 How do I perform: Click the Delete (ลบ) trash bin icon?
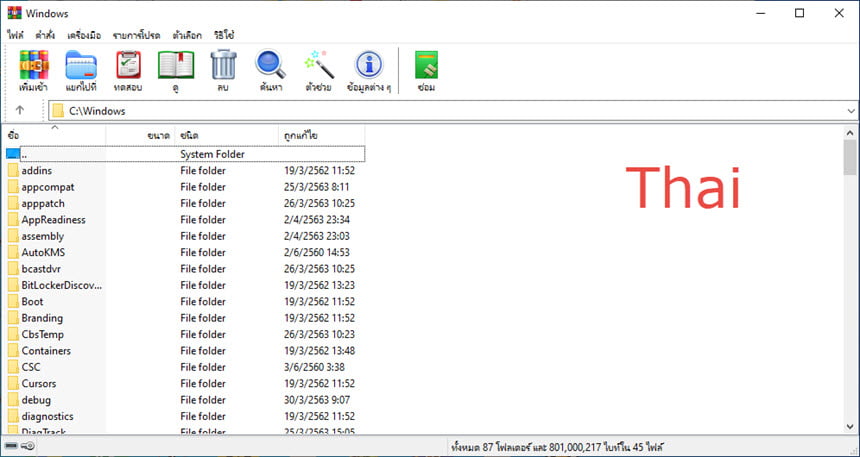coord(223,65)
